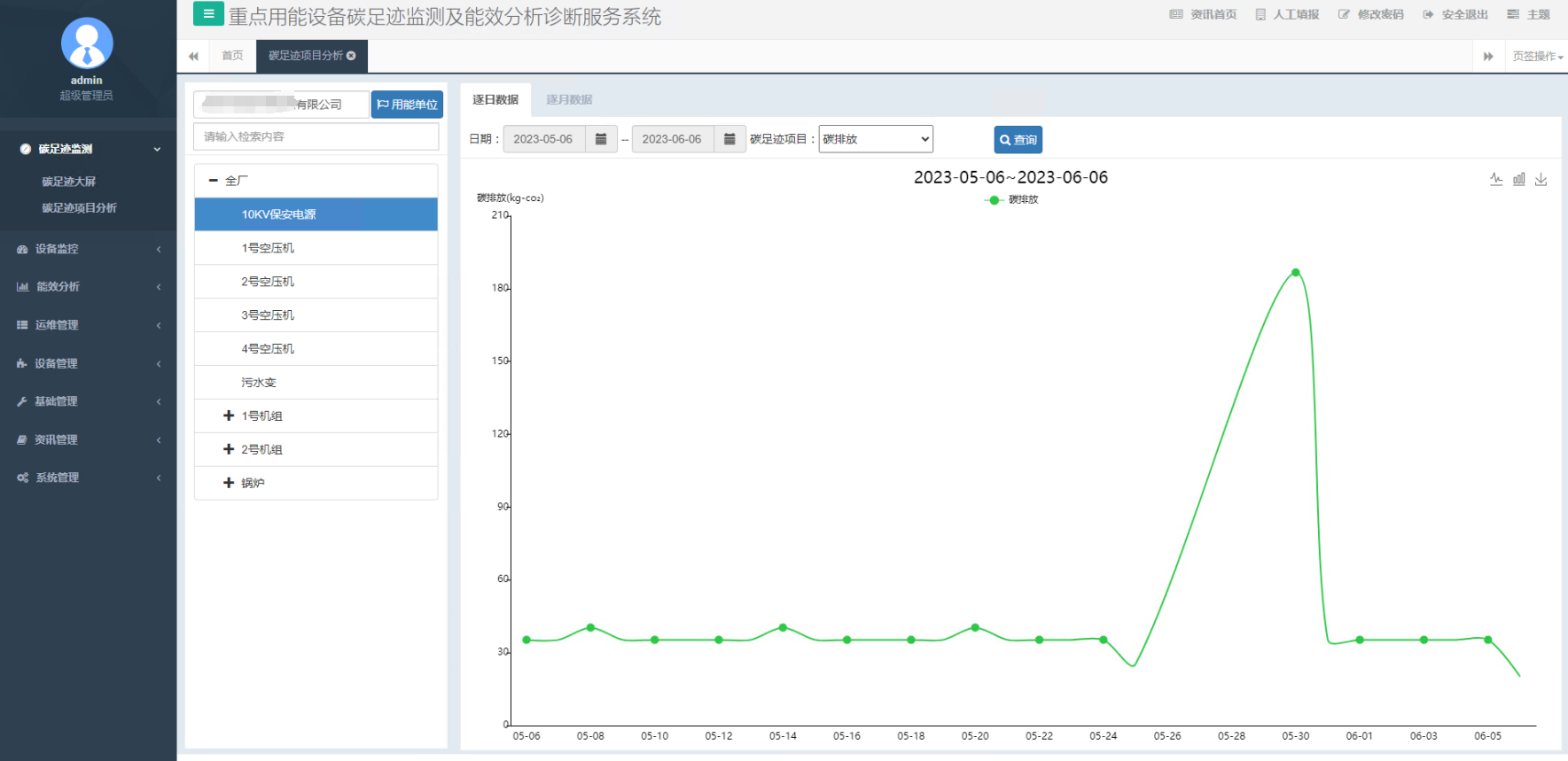The image size is (1568, 761).
Task: Open the start date calendar icon
Action: coord(601,139)
